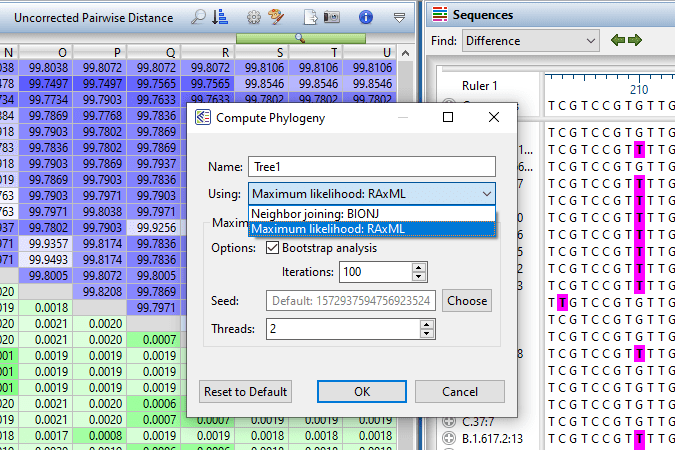675x450 pixels.
Task: Show info with the blue info icon
Action: point(365,17)
